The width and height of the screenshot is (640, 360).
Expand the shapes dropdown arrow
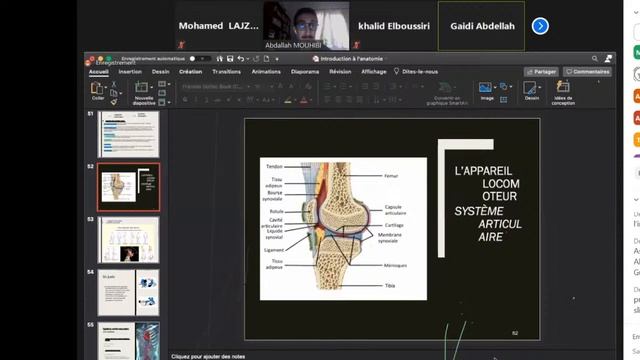(511, 87)
